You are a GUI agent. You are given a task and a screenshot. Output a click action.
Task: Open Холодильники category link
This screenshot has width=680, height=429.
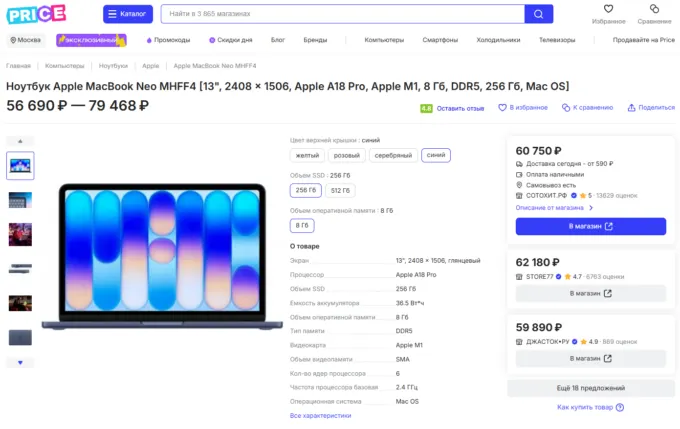(x=498, y=40)
